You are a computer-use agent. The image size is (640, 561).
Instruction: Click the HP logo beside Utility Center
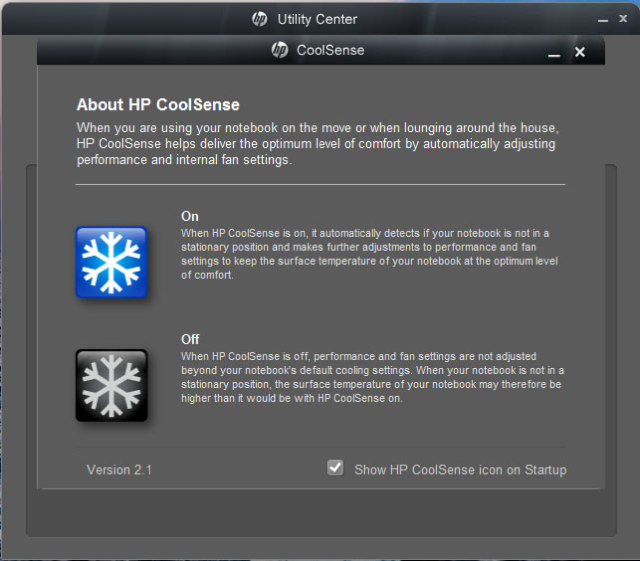[260, 19]
